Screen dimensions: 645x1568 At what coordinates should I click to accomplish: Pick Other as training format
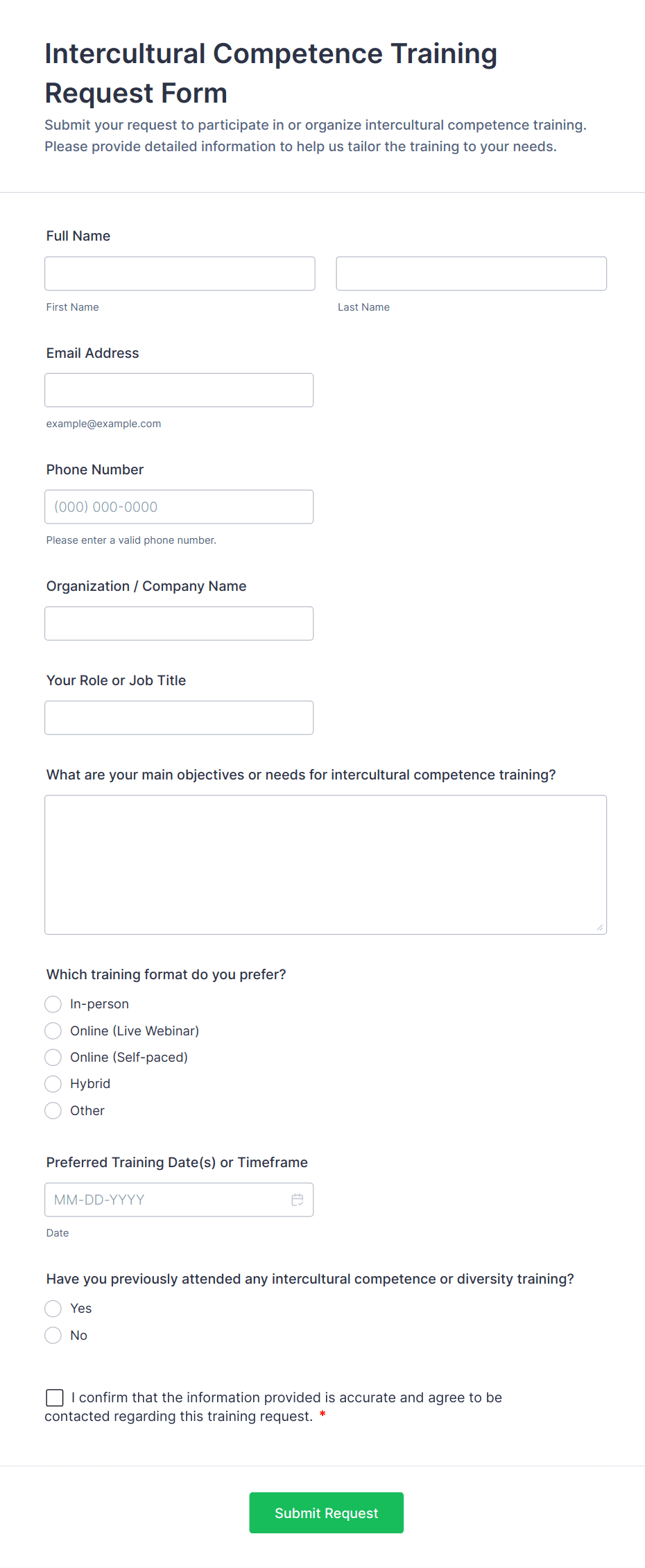pos(53,1110)
